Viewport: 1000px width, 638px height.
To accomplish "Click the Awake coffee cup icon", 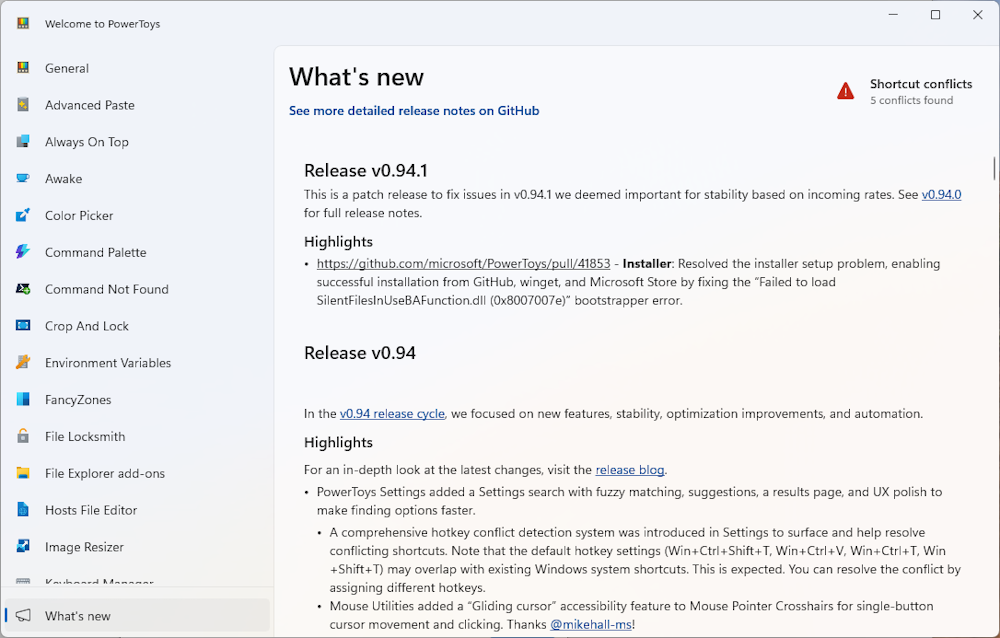I will tap(23, 179).
